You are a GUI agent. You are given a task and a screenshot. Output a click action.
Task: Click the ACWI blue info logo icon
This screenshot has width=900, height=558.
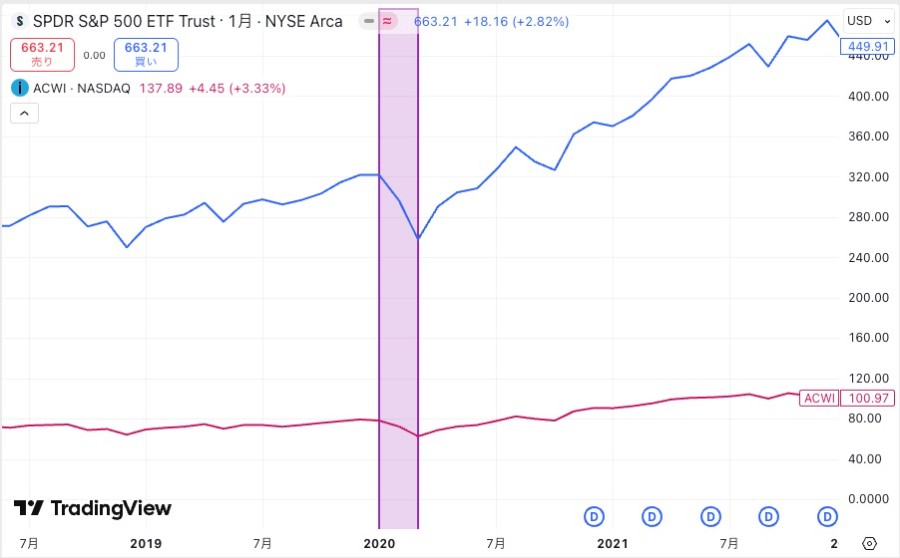pos(20,88)
